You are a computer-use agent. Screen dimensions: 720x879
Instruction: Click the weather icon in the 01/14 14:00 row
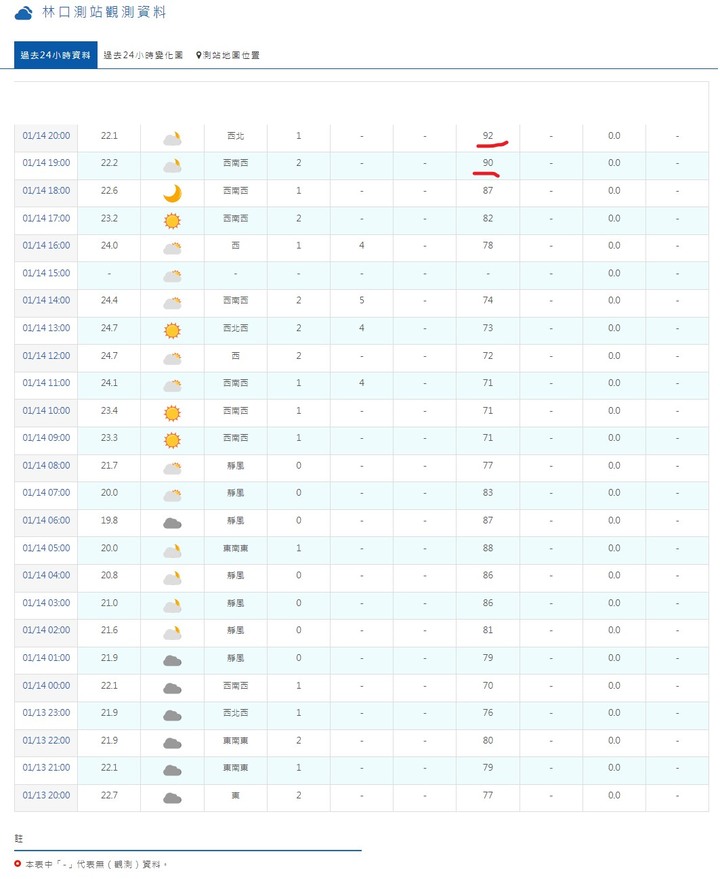click(172, 303)
